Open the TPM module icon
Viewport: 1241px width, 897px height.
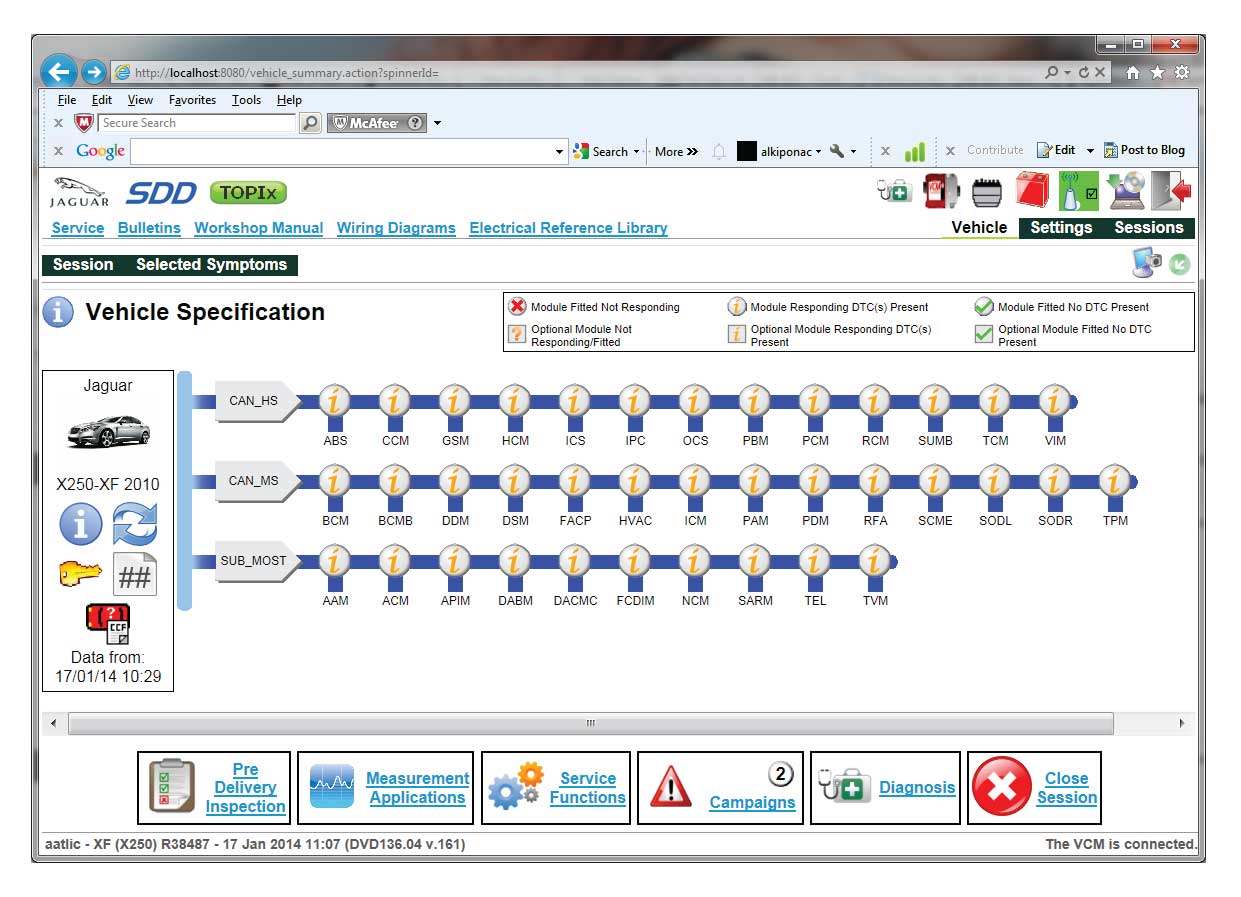tap(1115, 482)
